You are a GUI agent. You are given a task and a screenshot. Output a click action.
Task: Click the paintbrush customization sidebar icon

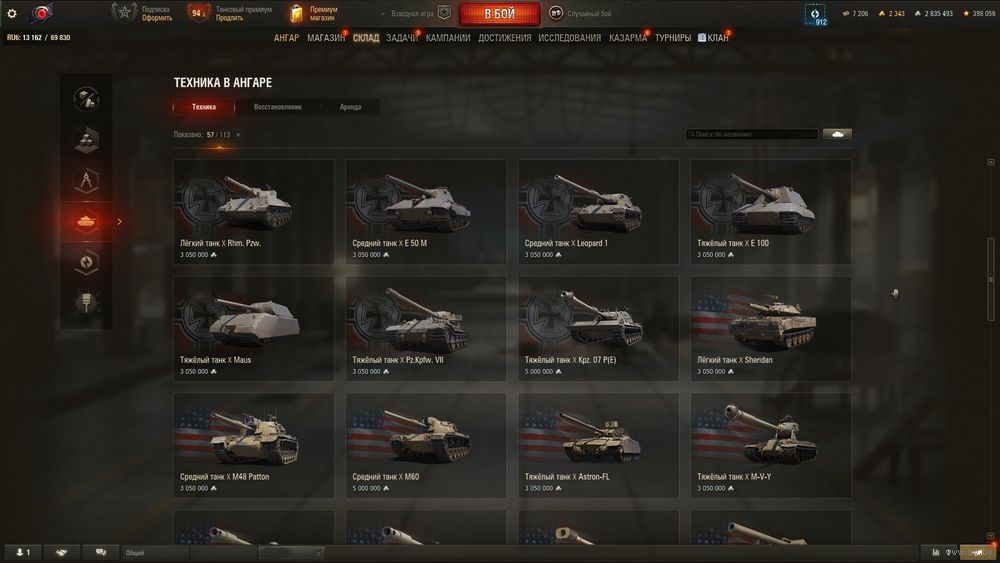click(x=86, y=303)
